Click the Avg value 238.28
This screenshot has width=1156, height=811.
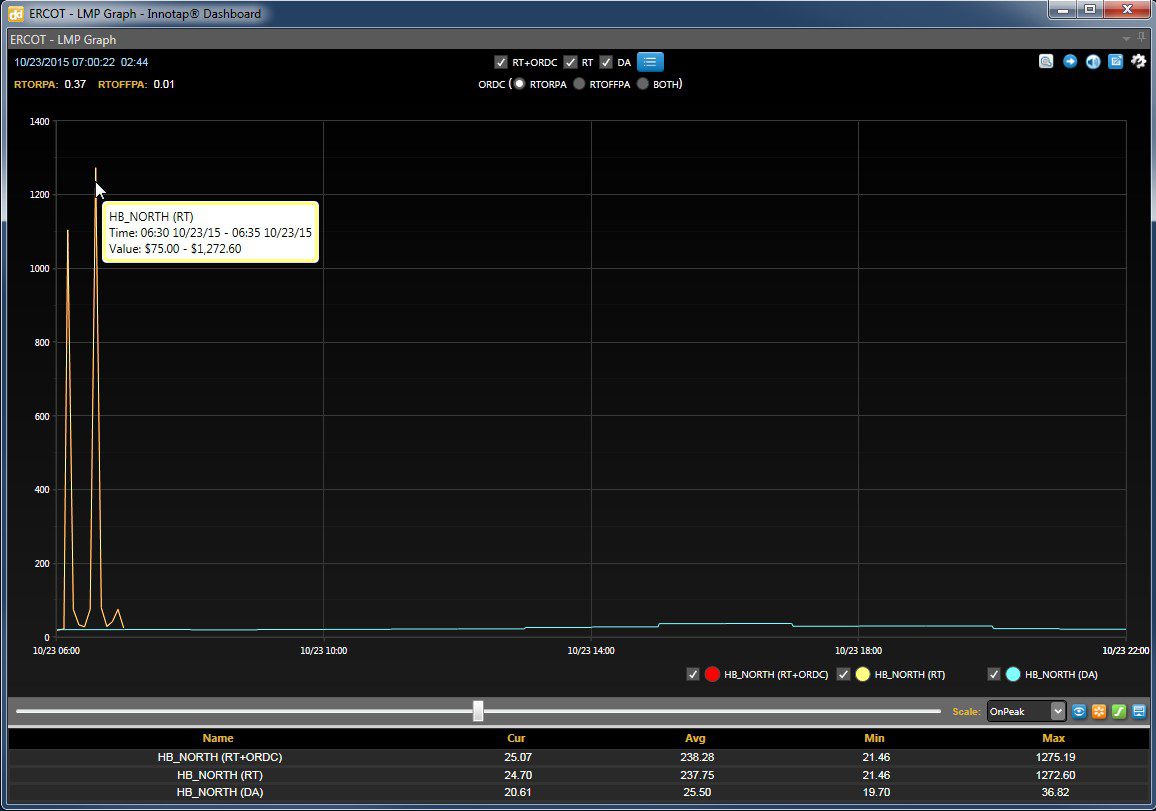[x=697, y=757]
